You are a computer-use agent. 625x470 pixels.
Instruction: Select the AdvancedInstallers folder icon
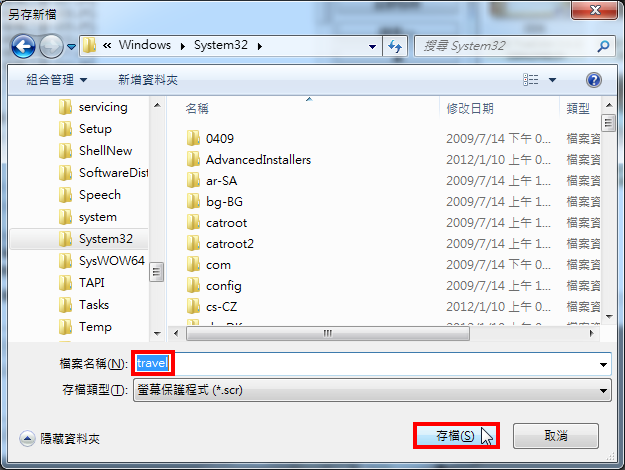[193, 159]
